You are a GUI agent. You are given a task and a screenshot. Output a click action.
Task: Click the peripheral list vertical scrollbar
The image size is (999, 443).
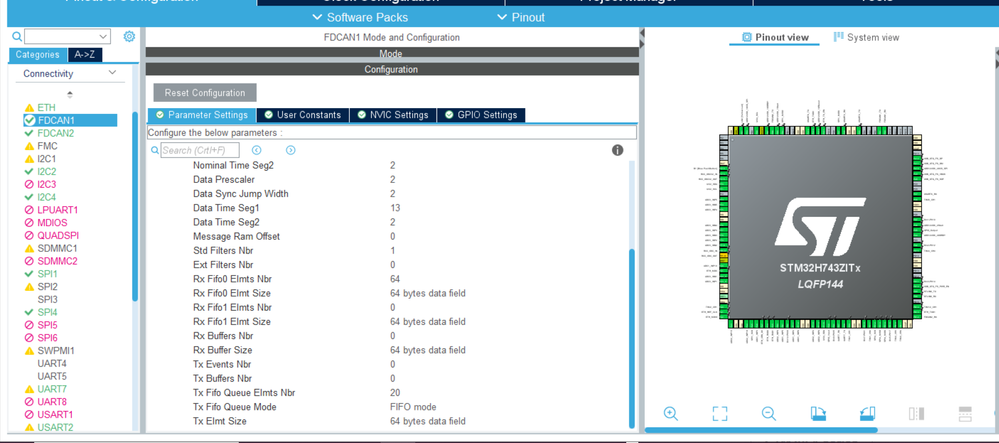tap(135, 206)
